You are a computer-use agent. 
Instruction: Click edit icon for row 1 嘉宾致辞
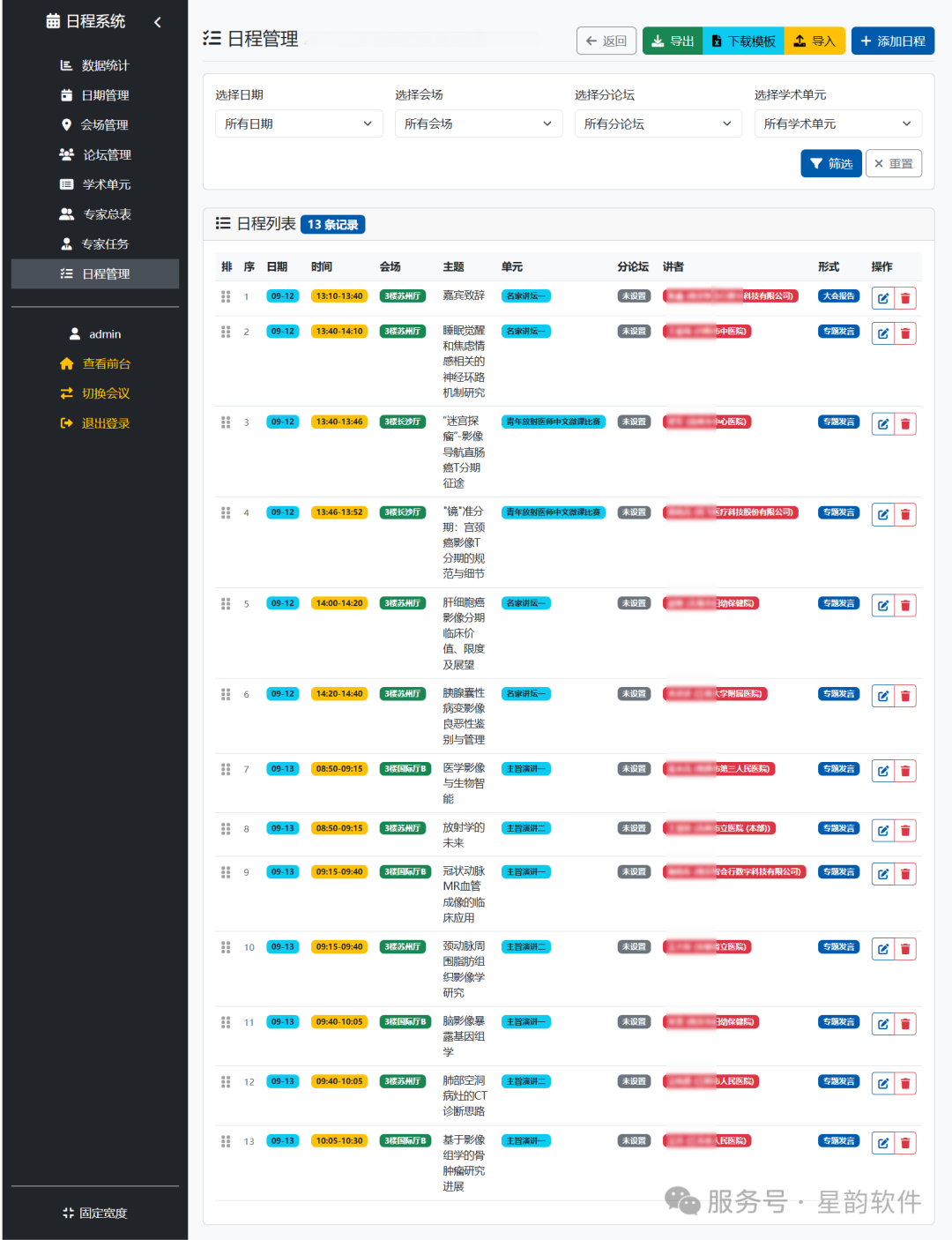tap(882, 298)
